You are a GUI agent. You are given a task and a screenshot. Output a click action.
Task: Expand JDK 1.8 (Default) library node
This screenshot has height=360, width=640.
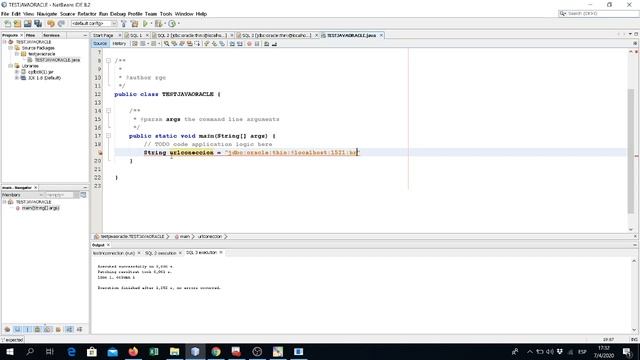(x=17, y=78)
